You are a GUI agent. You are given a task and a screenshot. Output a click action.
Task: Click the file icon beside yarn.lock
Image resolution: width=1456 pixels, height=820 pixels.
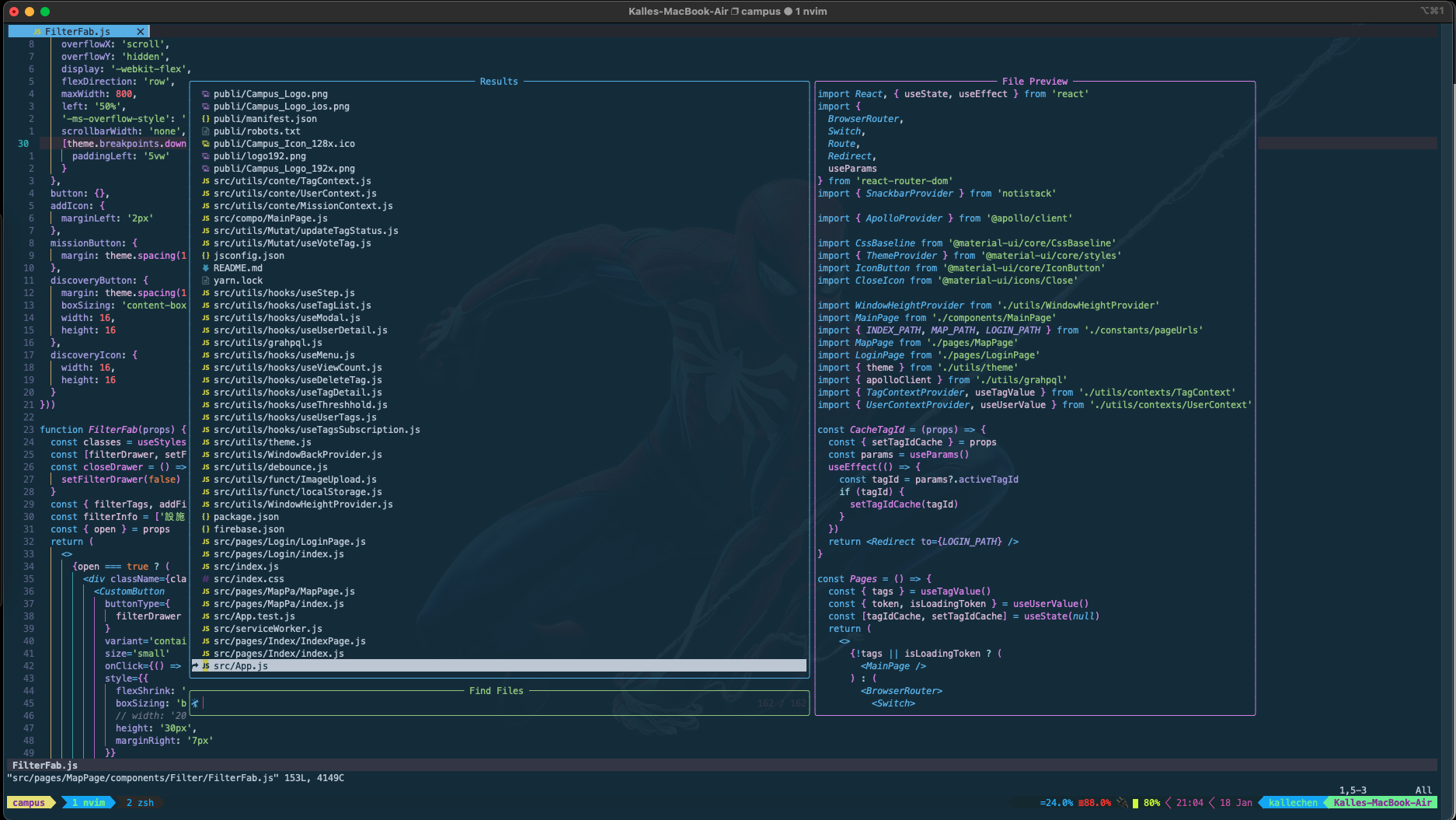[x=206, y=281]
